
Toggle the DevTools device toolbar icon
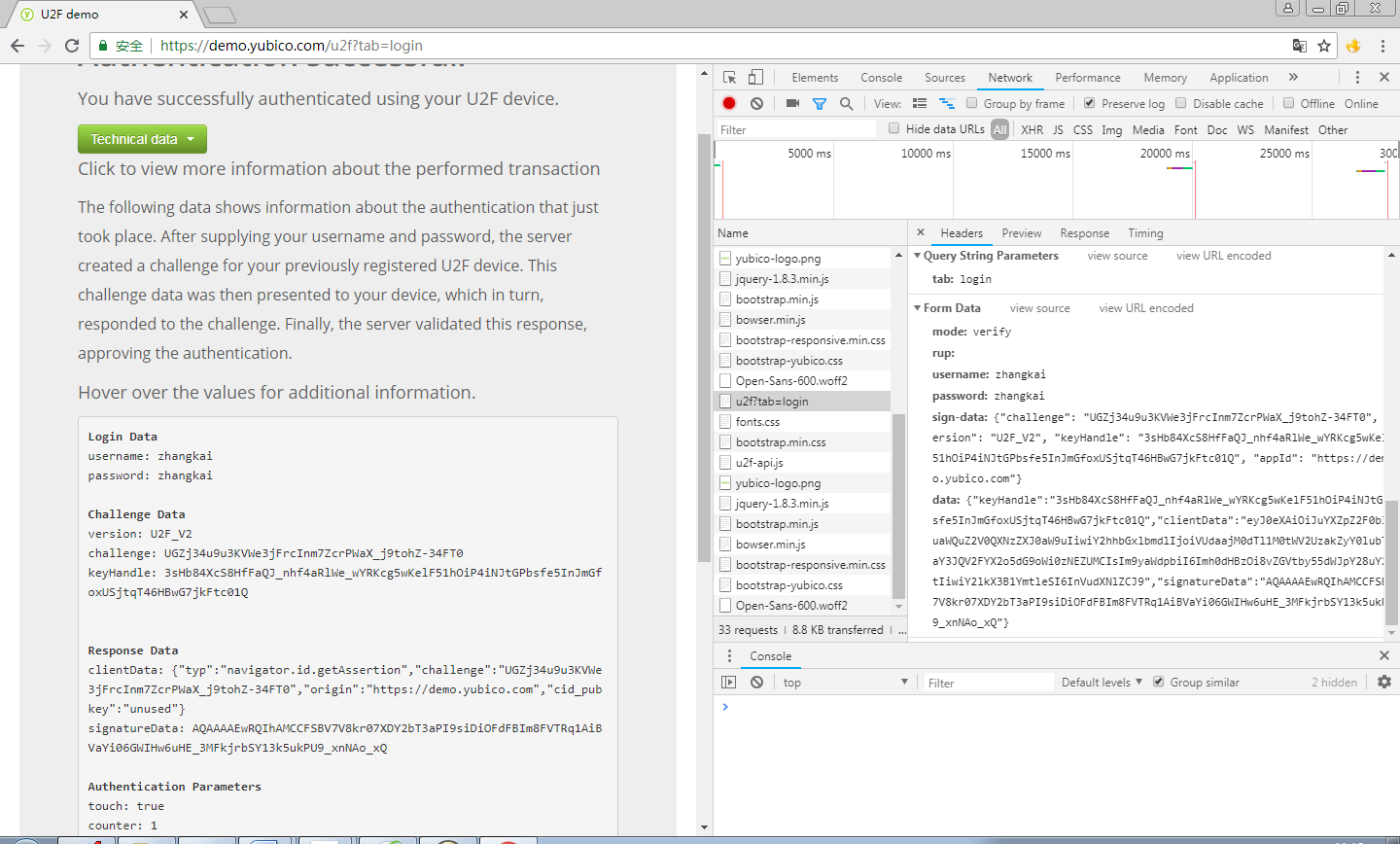(x=755, y=78)
